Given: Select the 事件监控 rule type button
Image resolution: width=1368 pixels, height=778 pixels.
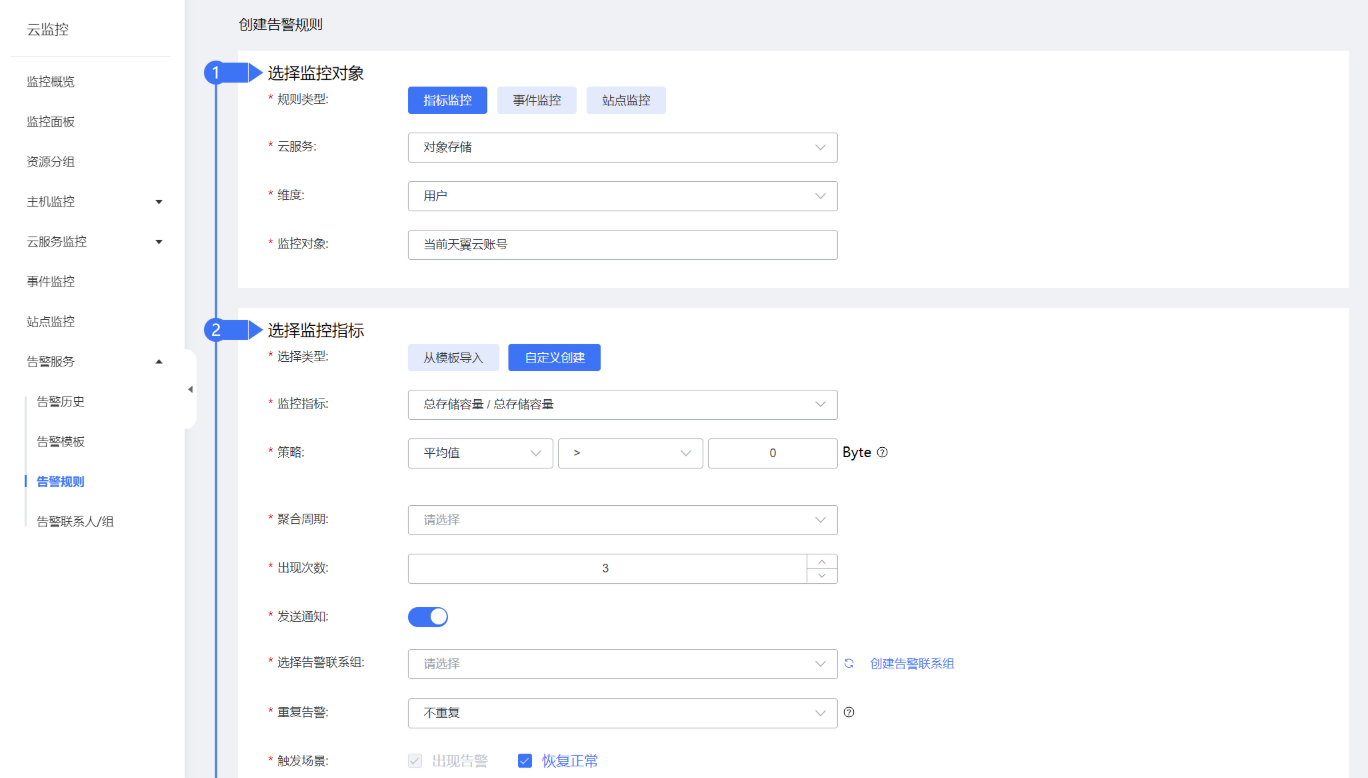Looking at the screenshot, I should (x=537, y=100).
